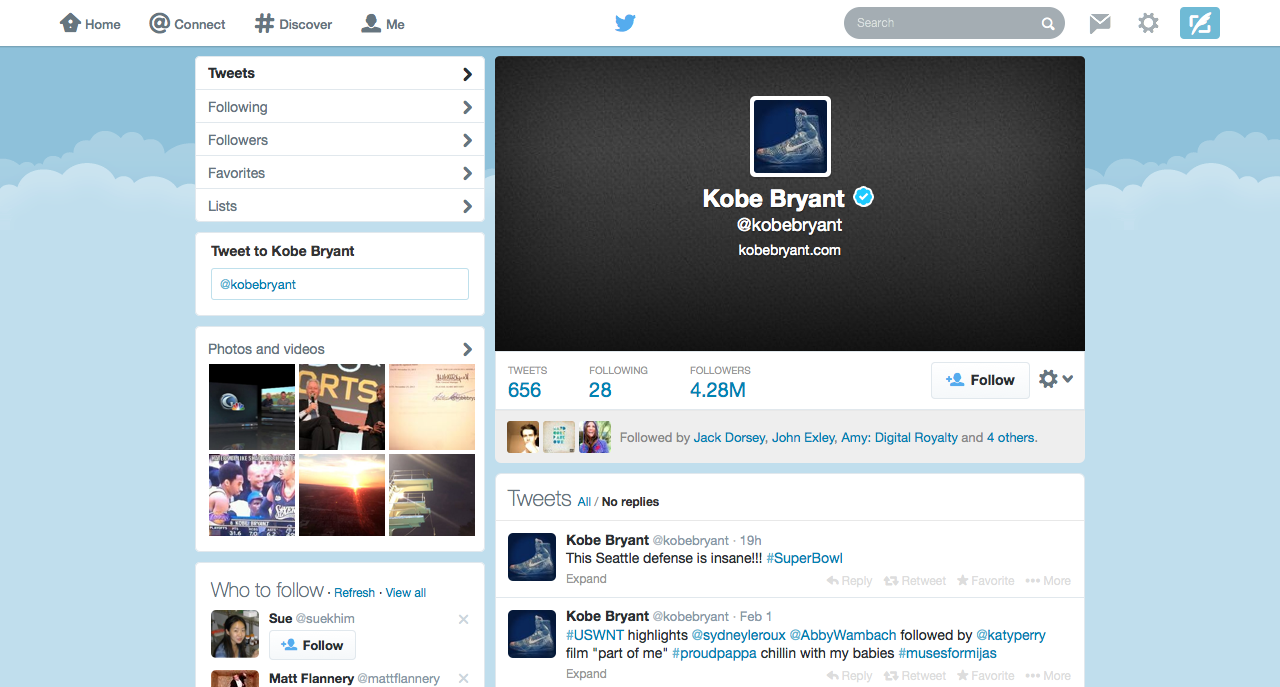Open the kobebryant.com website link
Viewport: 1280px width, 687px height.
point(789,250)
